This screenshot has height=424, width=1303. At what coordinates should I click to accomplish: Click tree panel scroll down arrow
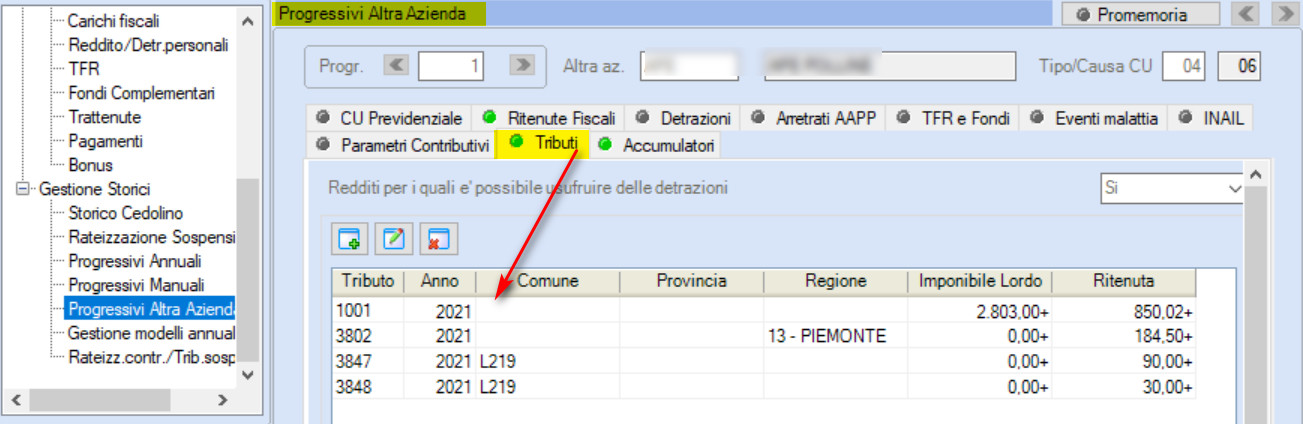(x=248, y=375)
